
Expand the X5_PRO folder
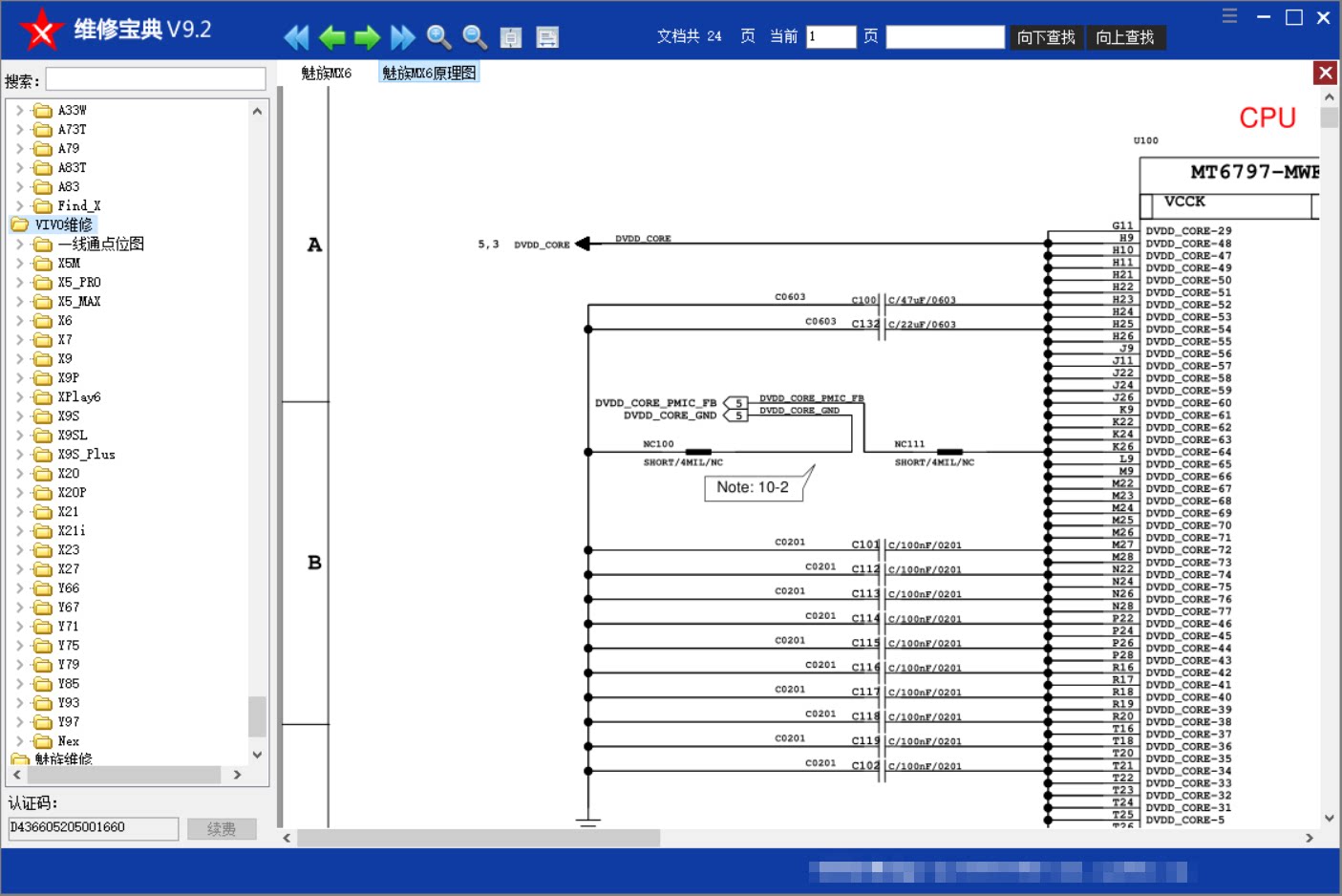20,283
